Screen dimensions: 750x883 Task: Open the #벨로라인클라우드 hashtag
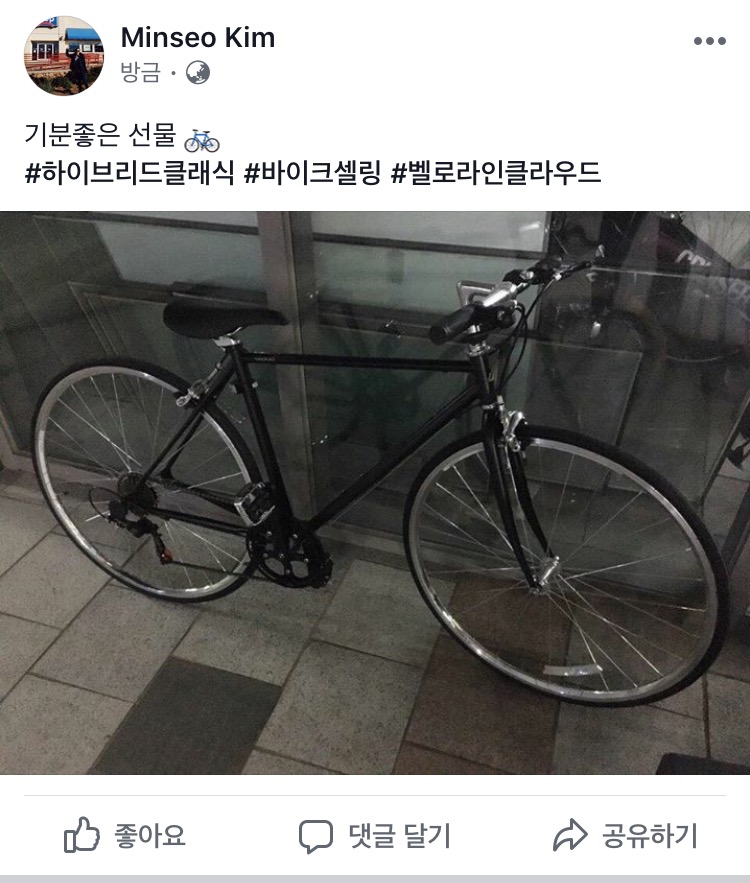coord(496,172)
